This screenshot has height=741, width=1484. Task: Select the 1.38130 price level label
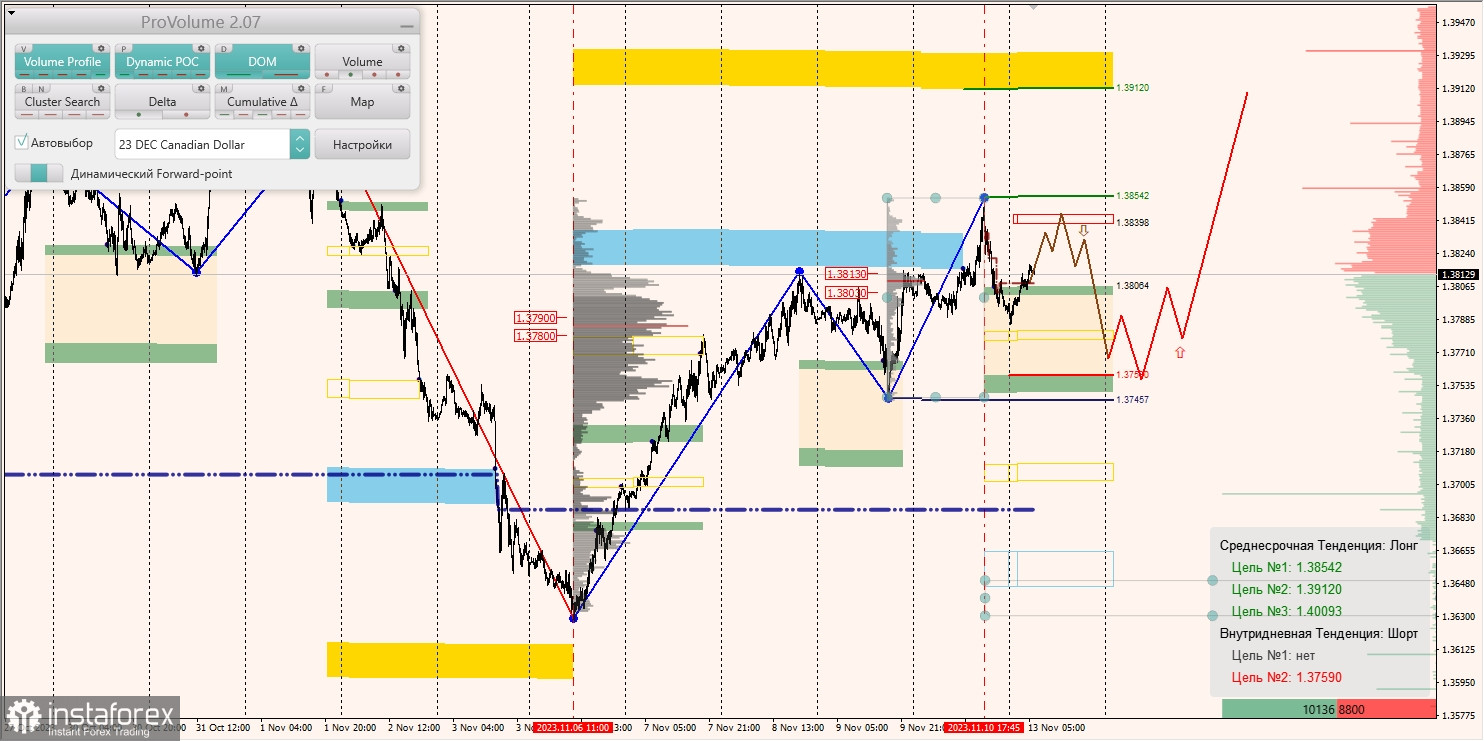847,273
